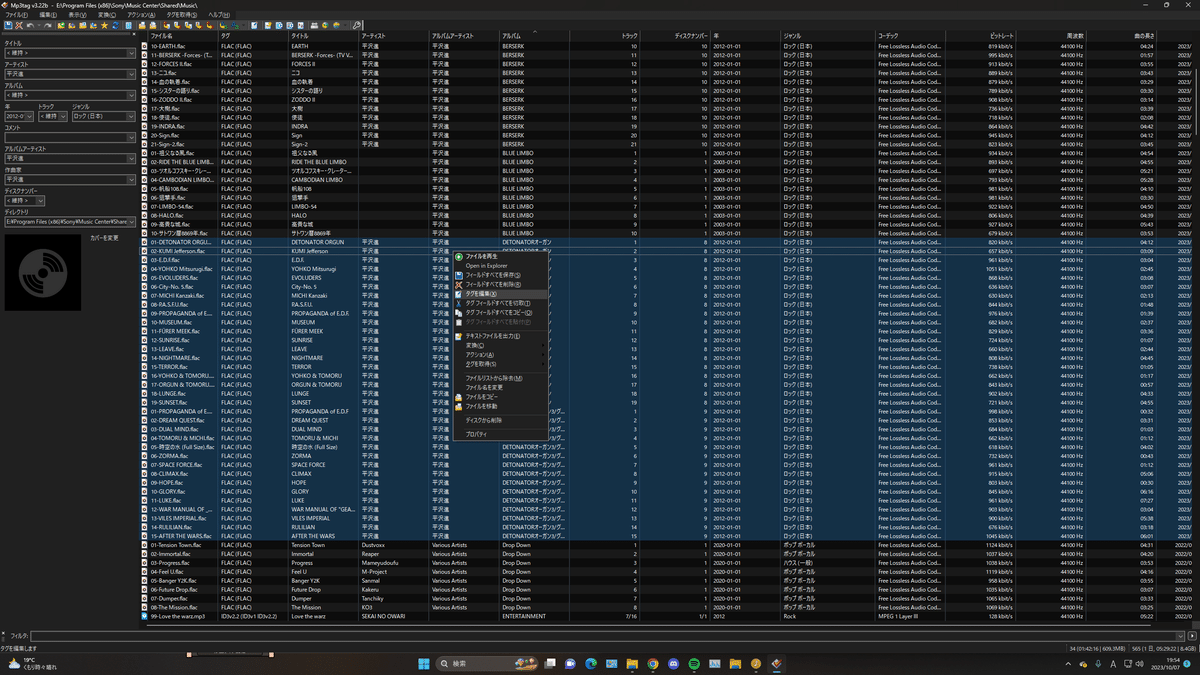Open the 編集 menu
The width and height of the screenshot is (1200, 675).
point(48,15)
